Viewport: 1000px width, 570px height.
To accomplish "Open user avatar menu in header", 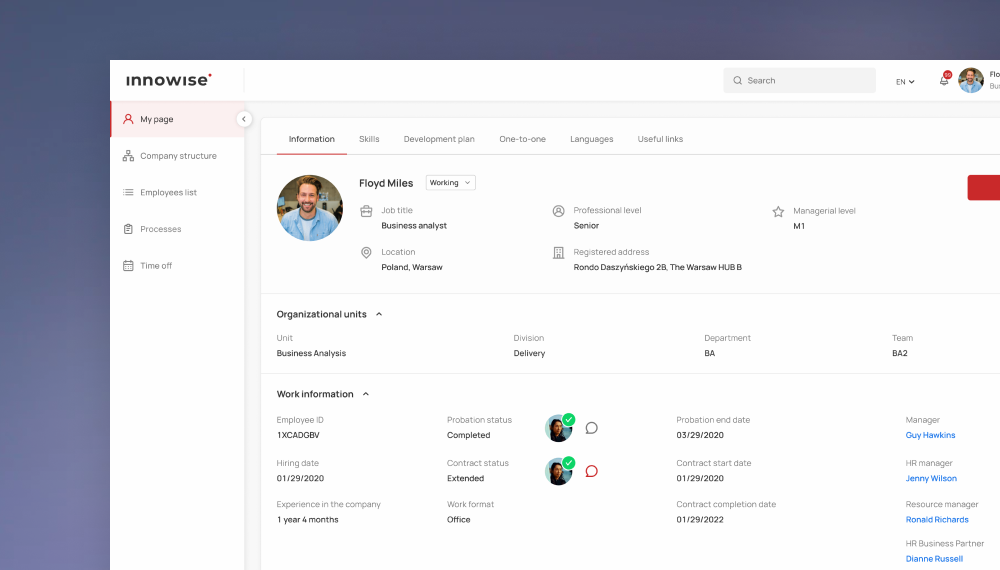I will pyautogui.click(x=971, y=80).
